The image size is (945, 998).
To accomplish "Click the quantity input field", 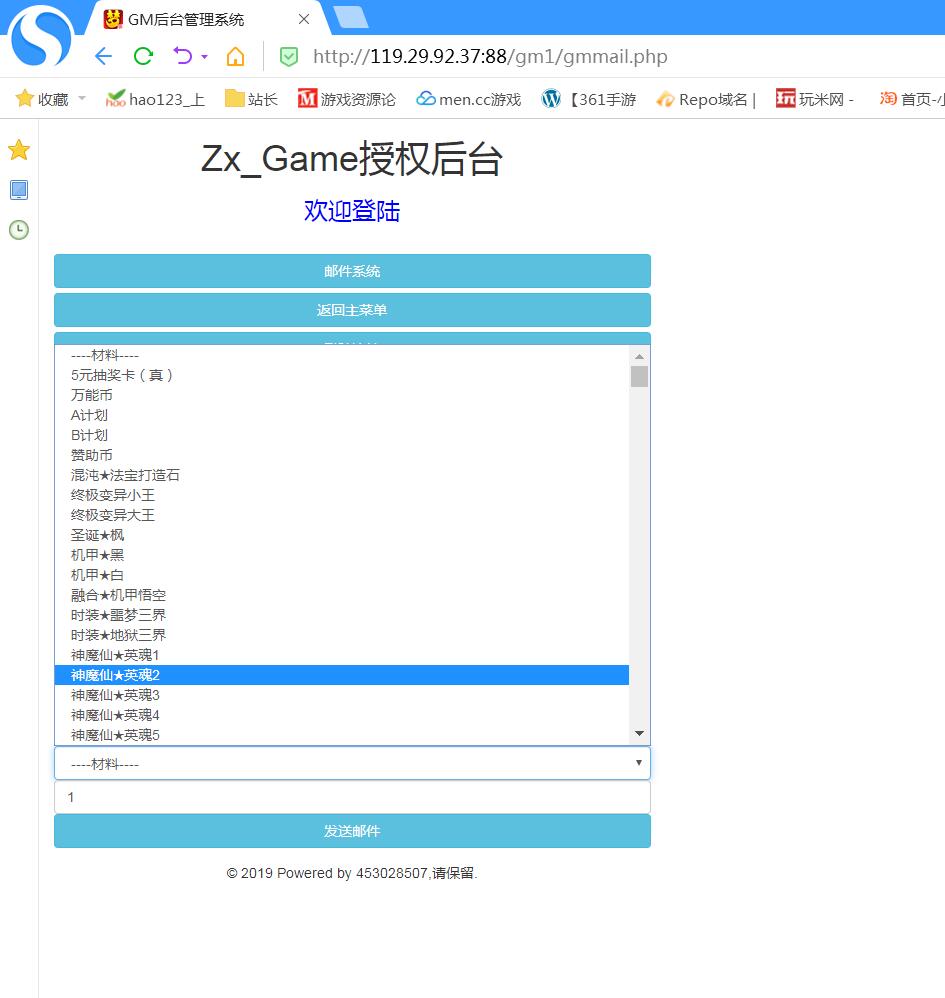I will tap(352, 797).
